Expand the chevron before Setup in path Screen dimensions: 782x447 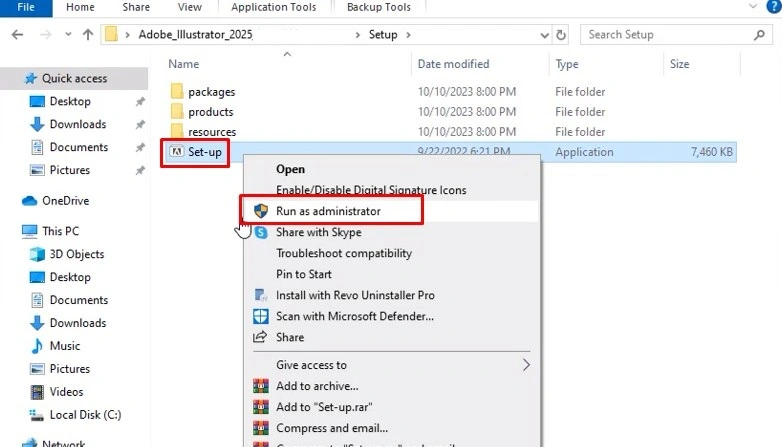(358, 34)
